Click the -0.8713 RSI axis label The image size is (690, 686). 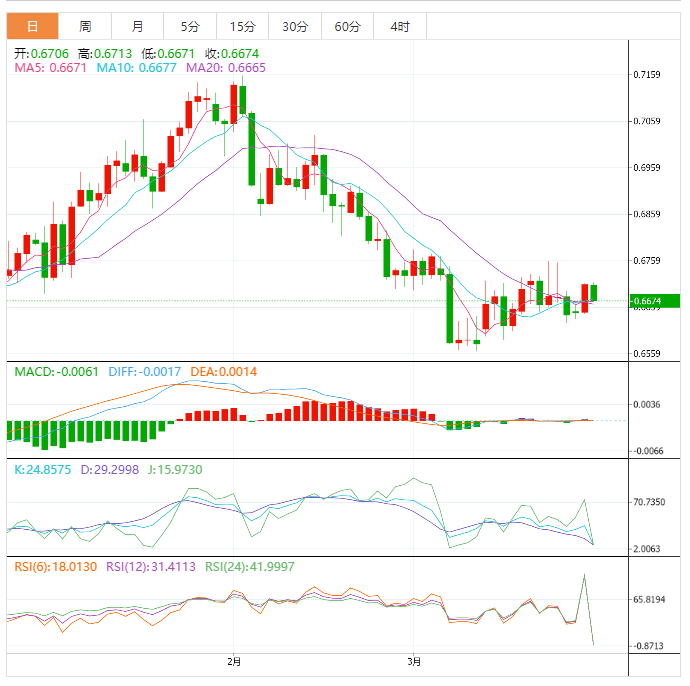click(648, 646)
